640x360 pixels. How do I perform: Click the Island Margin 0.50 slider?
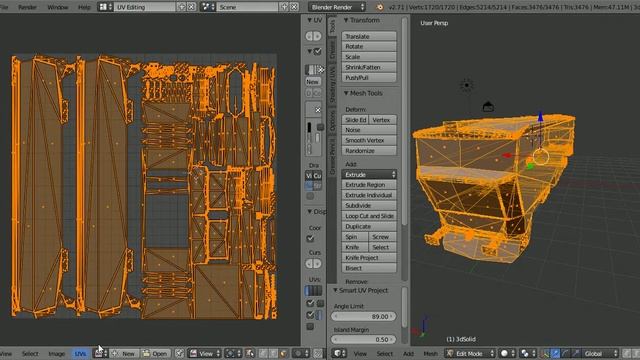click(363, 340)
